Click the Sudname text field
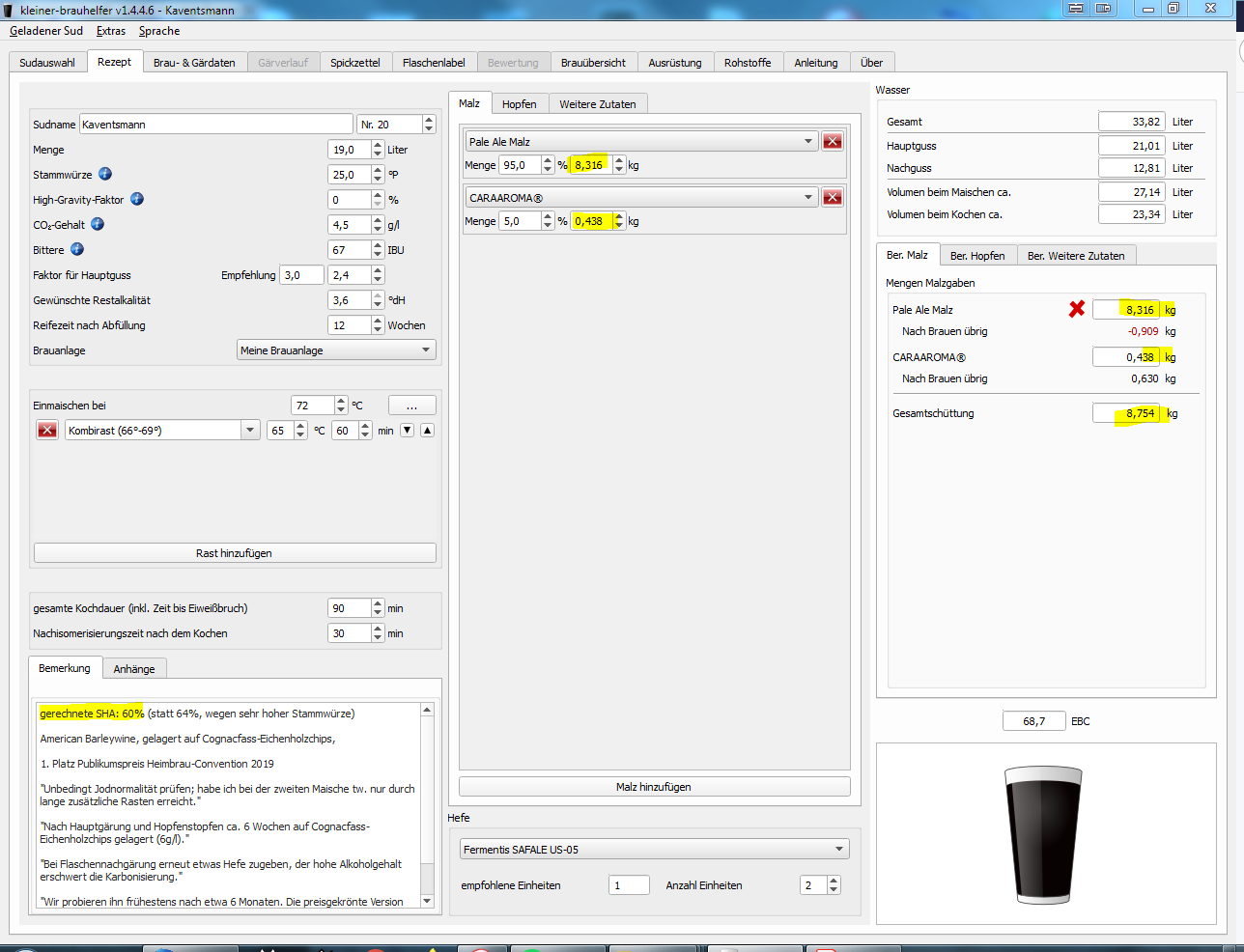1244x952 pixels. (215, 125)
